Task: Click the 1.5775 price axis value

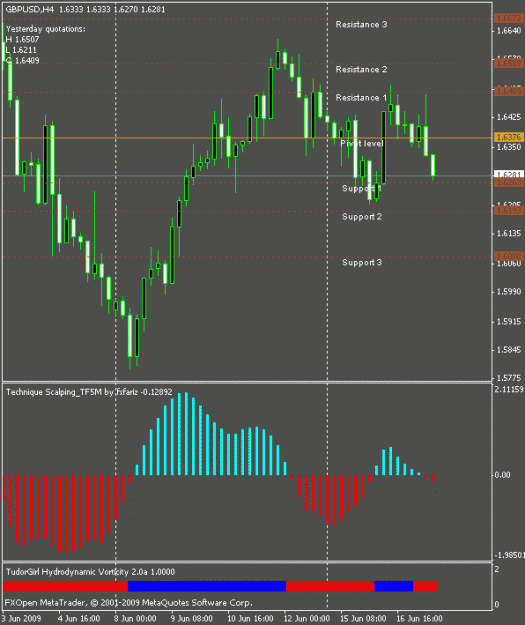Action: [509, 378]
